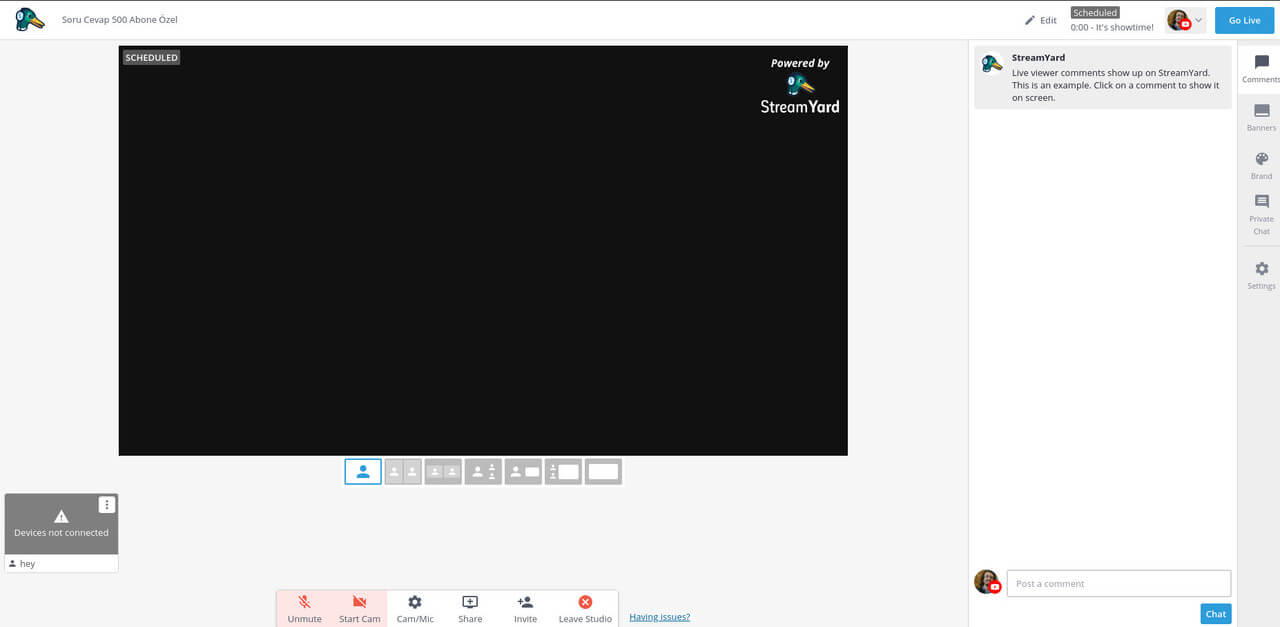
Task: Start the camera
Action: click(x=359, y=609)
